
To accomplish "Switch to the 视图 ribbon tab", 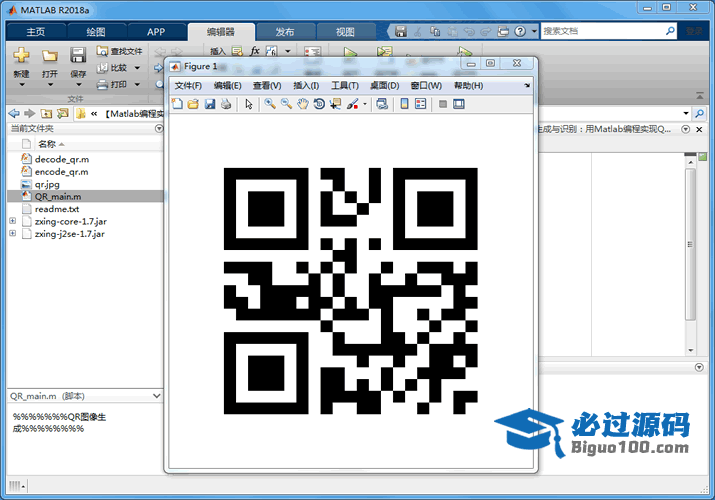I will tap(345, 31).
